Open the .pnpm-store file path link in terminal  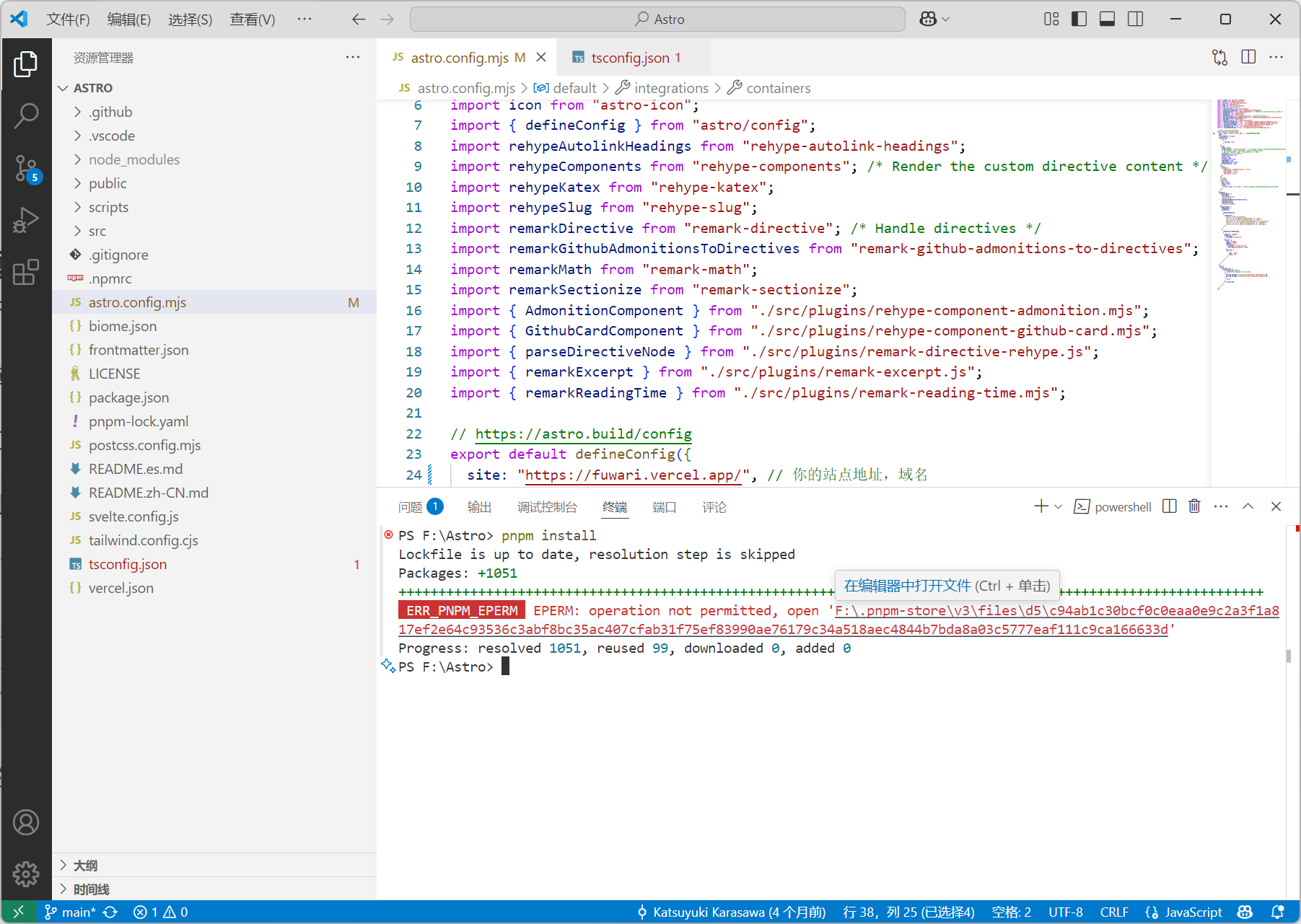(x=1056, y=611)
